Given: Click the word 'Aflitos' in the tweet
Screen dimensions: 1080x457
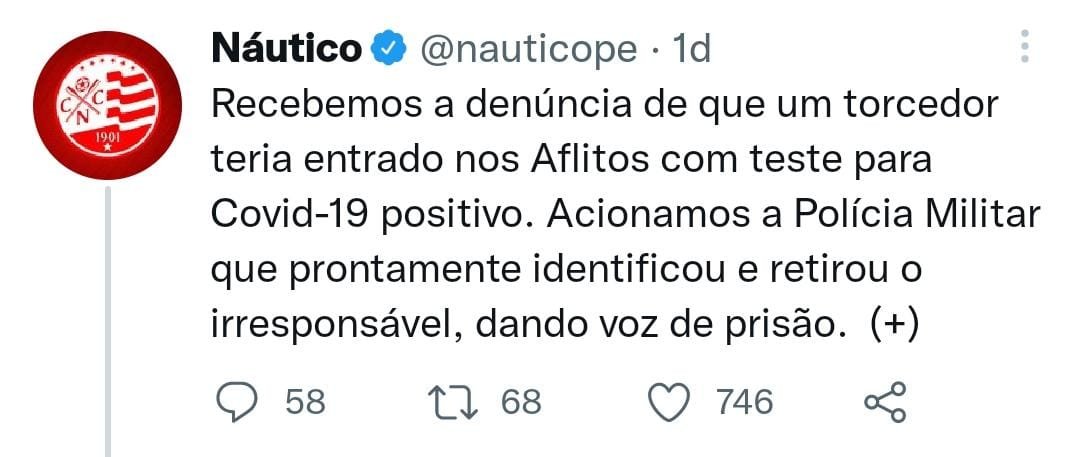Looking at the screenshot, I should [x=590, y=160].
